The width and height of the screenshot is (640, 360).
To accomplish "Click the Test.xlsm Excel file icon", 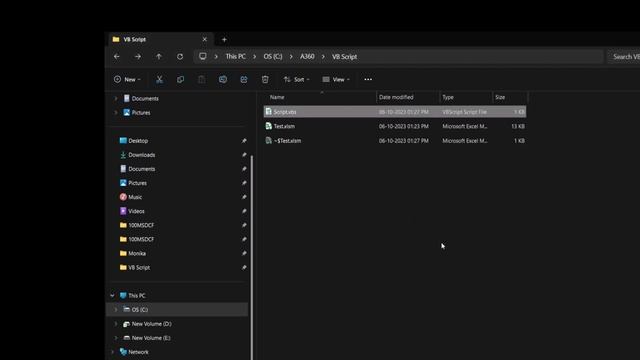I will [268, 126].
